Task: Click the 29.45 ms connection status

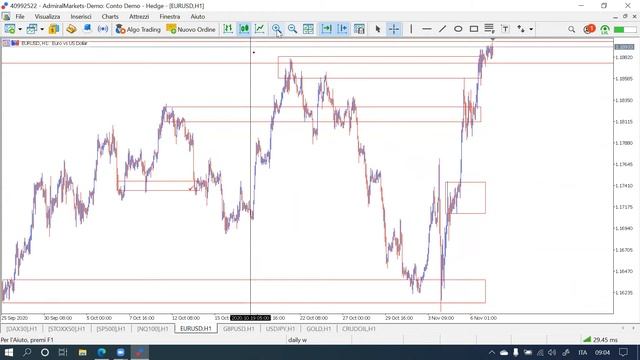Action: coord(600,340)
